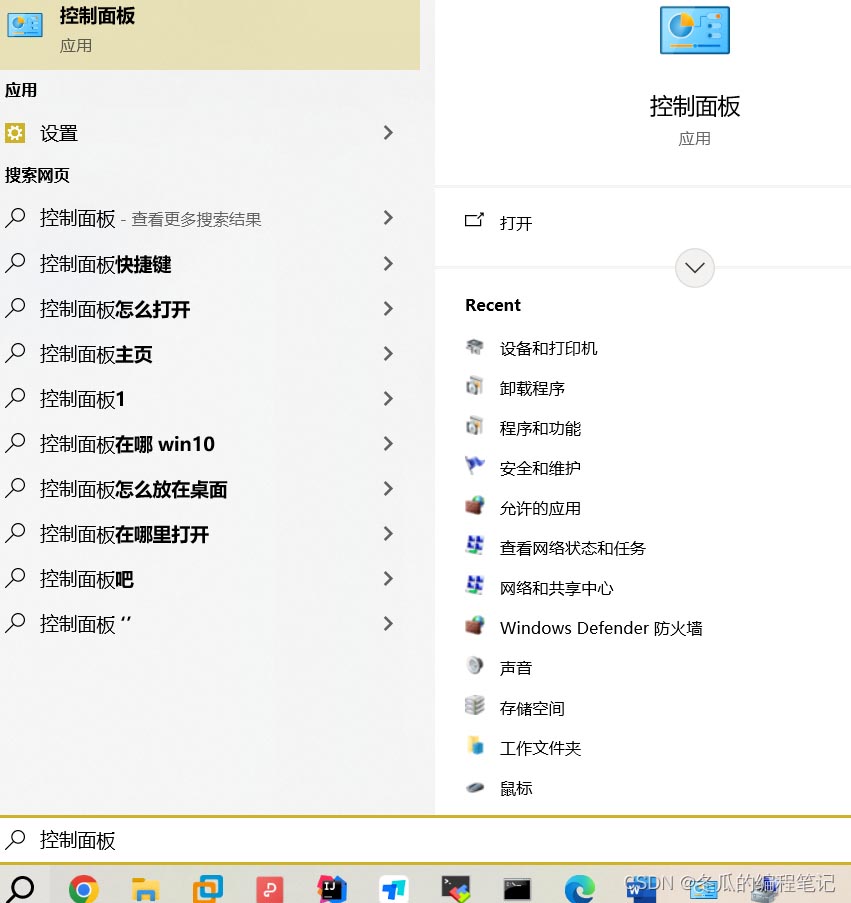Search the web for 控制面板在哪里打开
This screenshot has height=903, width=851.
tap(124, 534)
